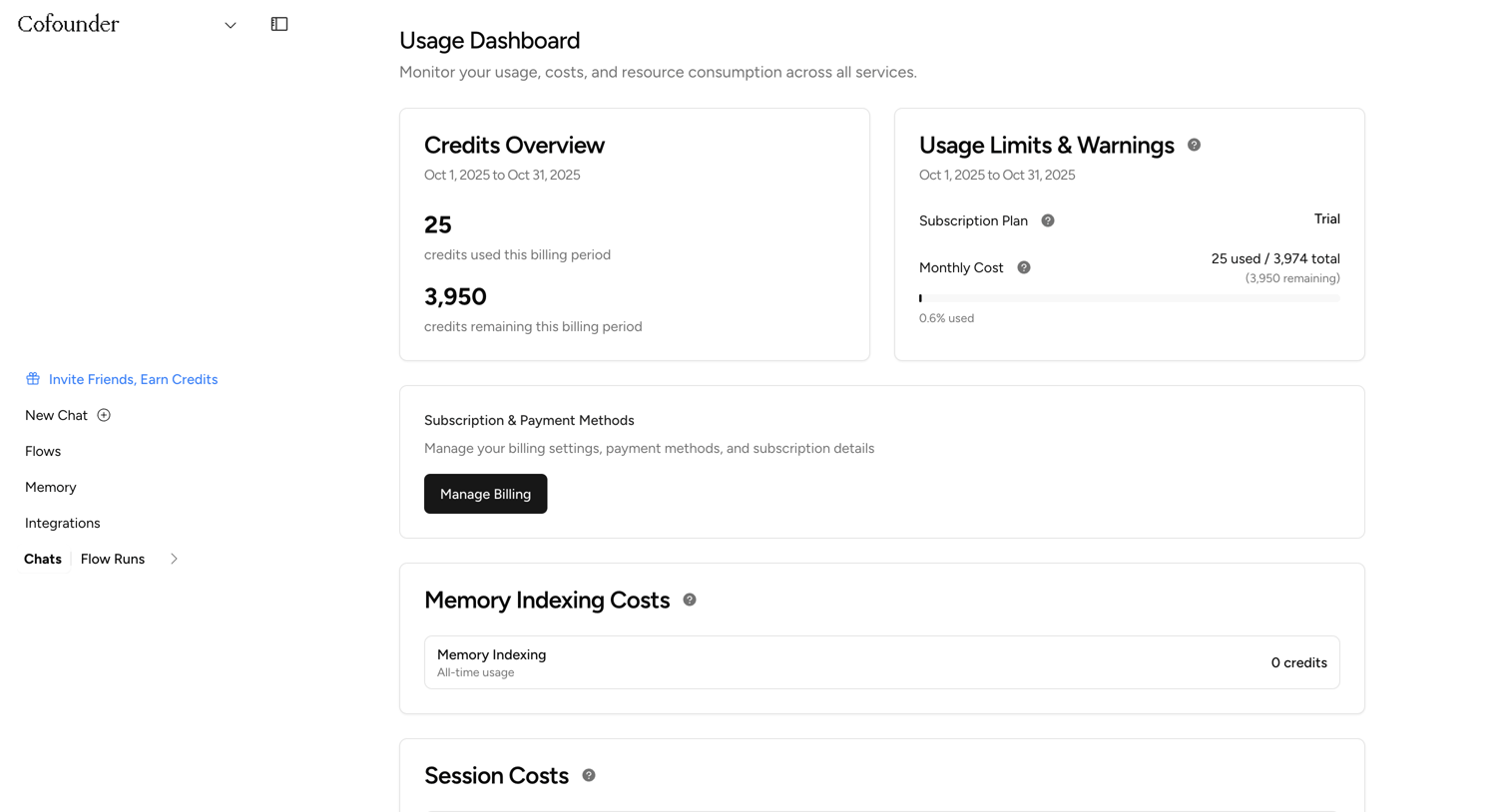
Task: Click the 'Session Costs' heading
Action: (496, 775)
